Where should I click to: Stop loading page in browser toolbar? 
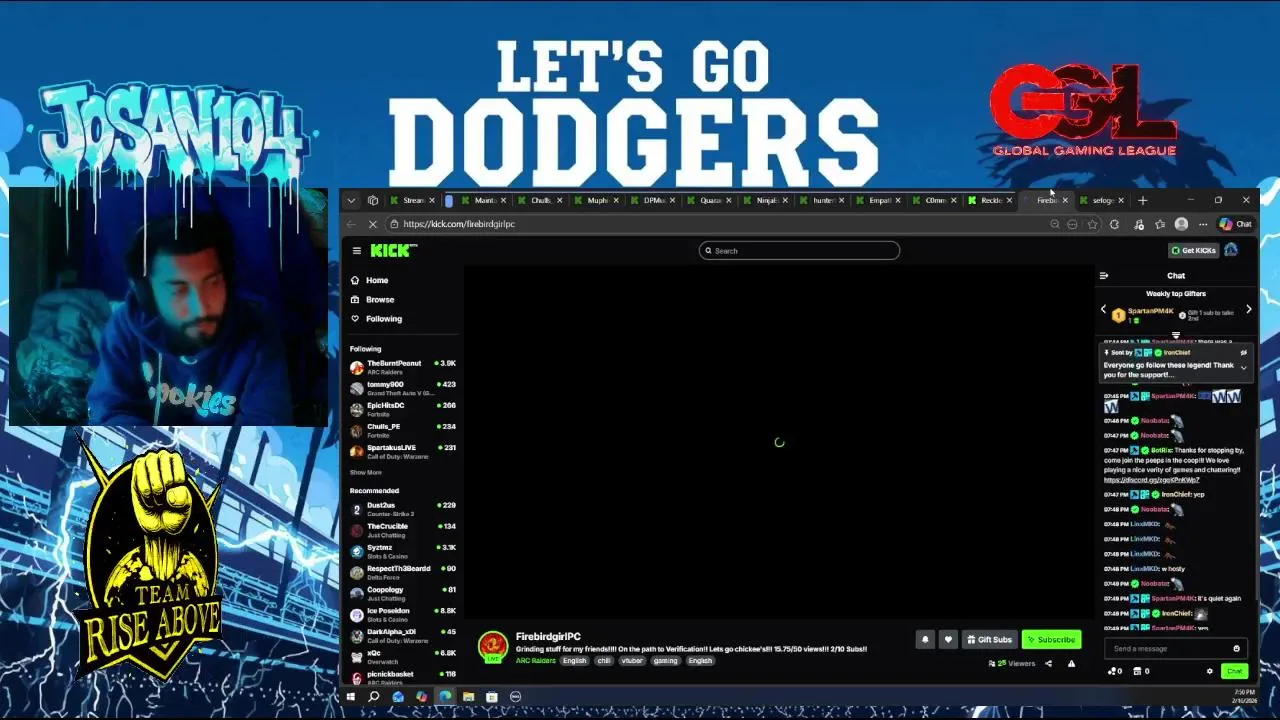point(374,224)
